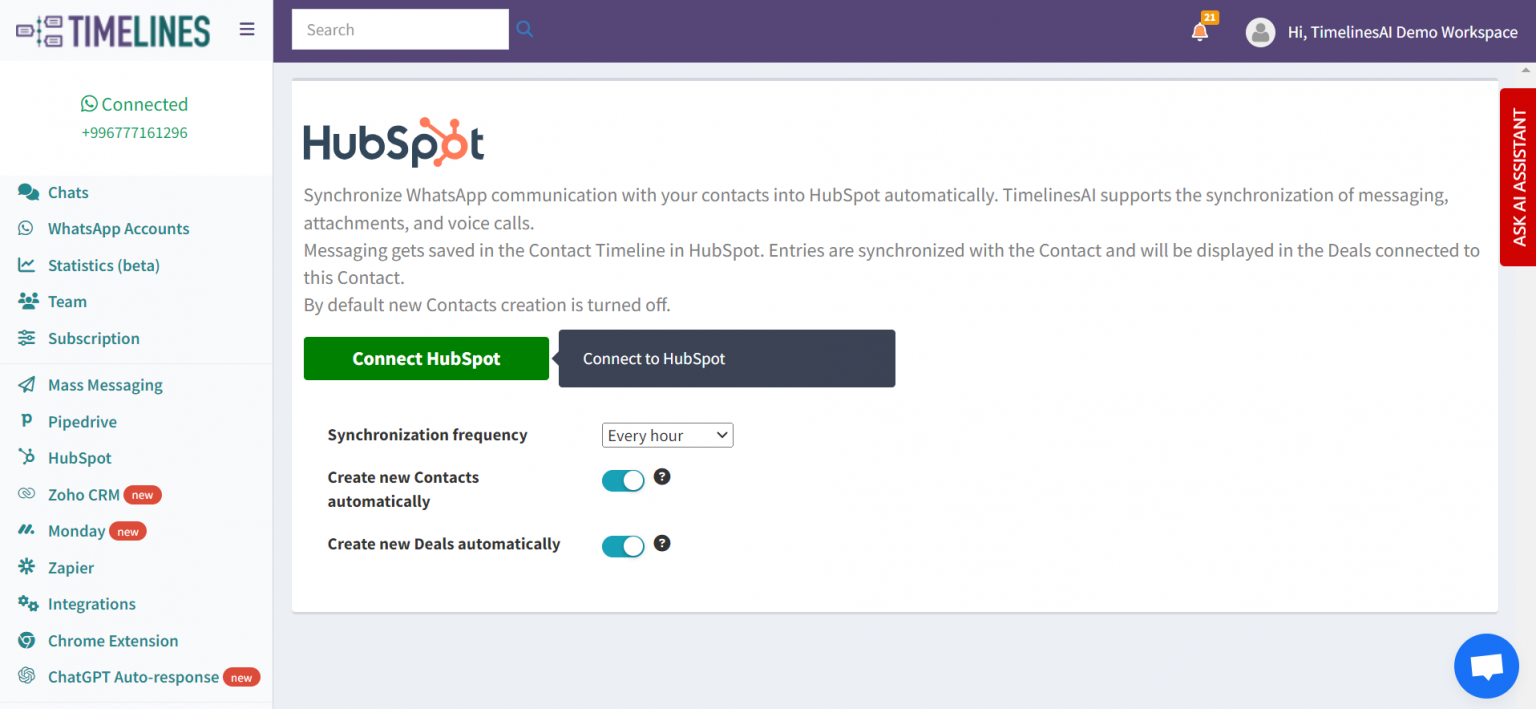
Task: Click inside the Search input field
Action: tap(399, 29)
